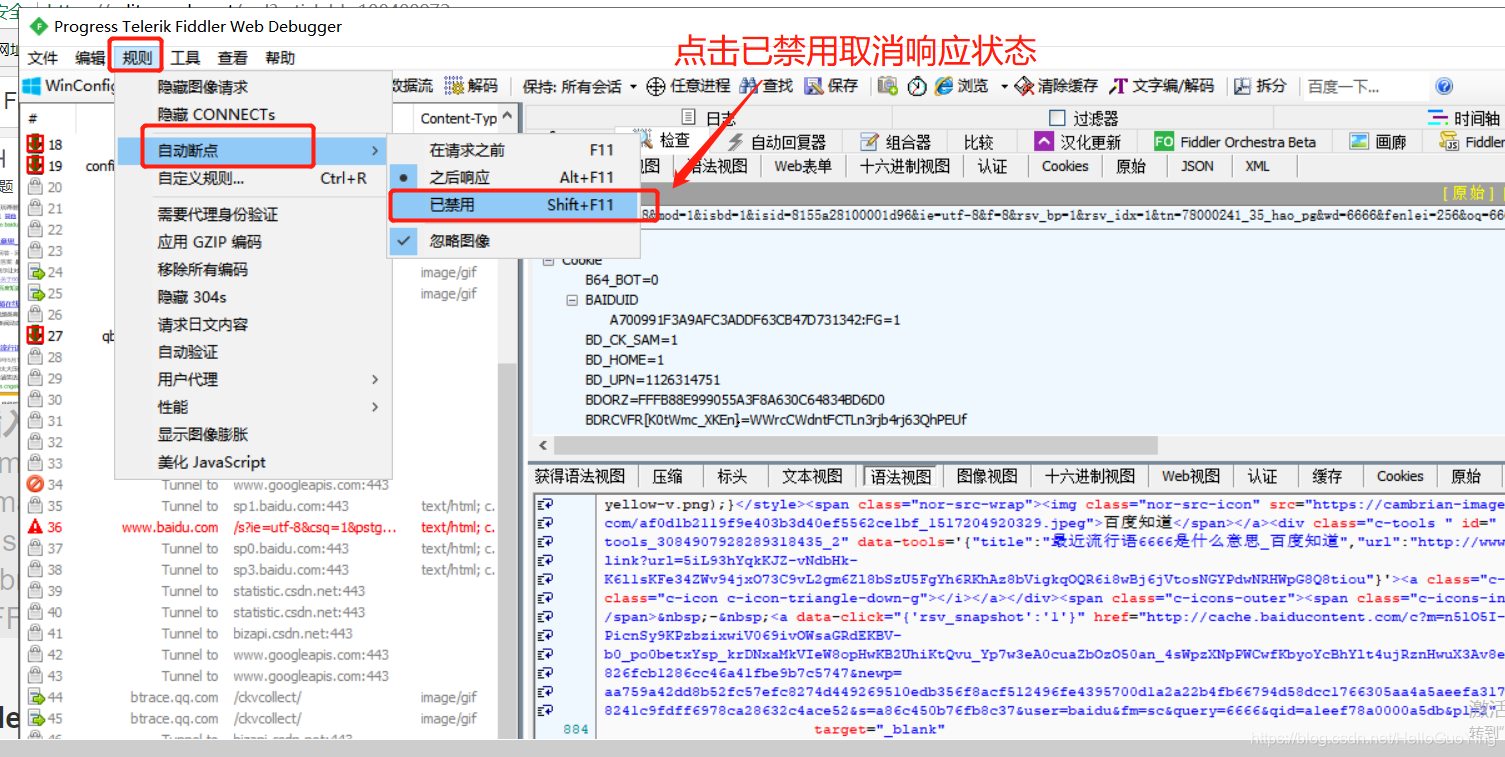Switch to response ImageView (图像视图) tab
This screenshot has width=1505, height=757.
click(986, 476)
